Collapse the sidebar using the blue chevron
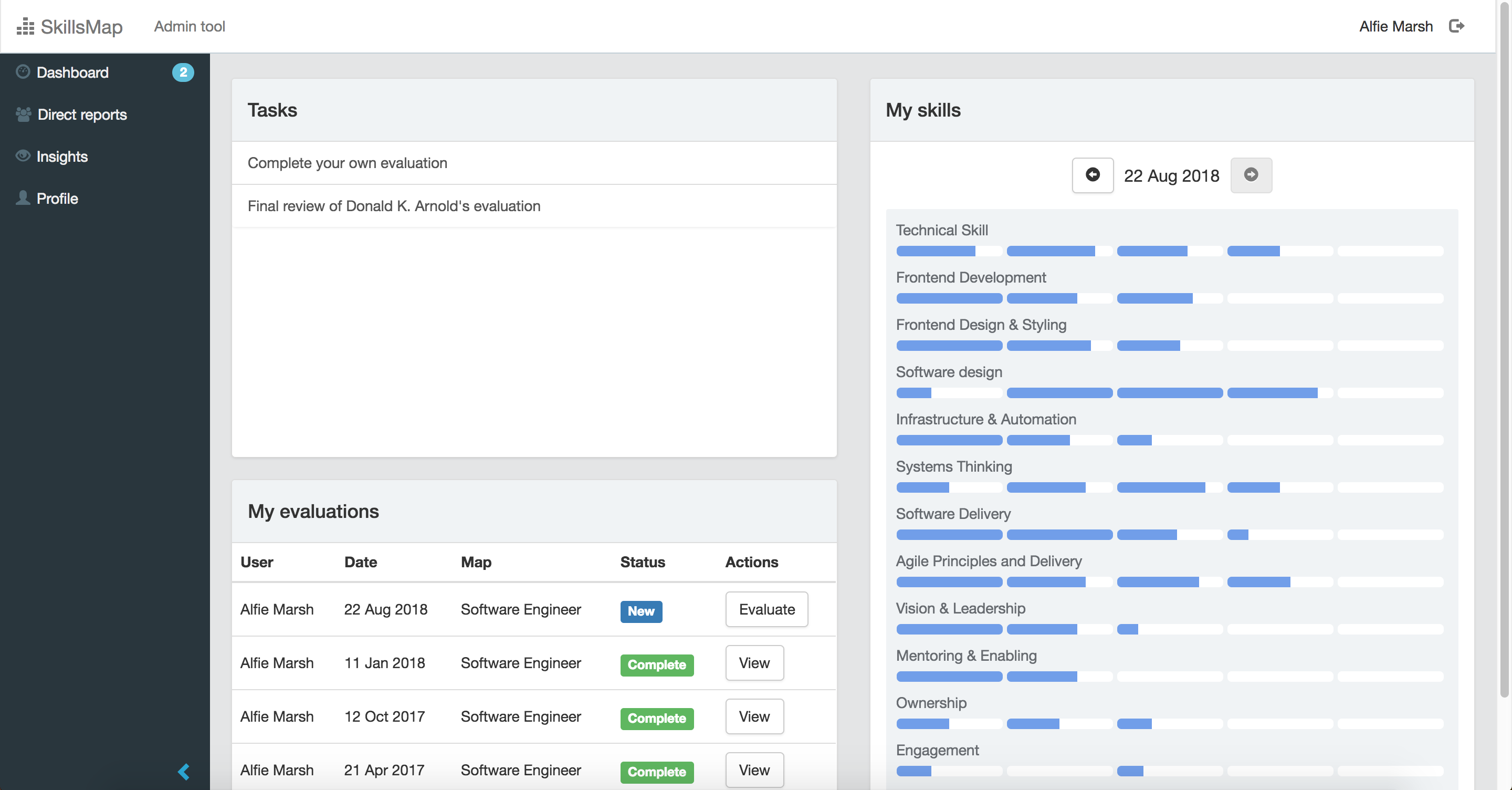This screenshot has width=1512, height=790. [184, 771]
